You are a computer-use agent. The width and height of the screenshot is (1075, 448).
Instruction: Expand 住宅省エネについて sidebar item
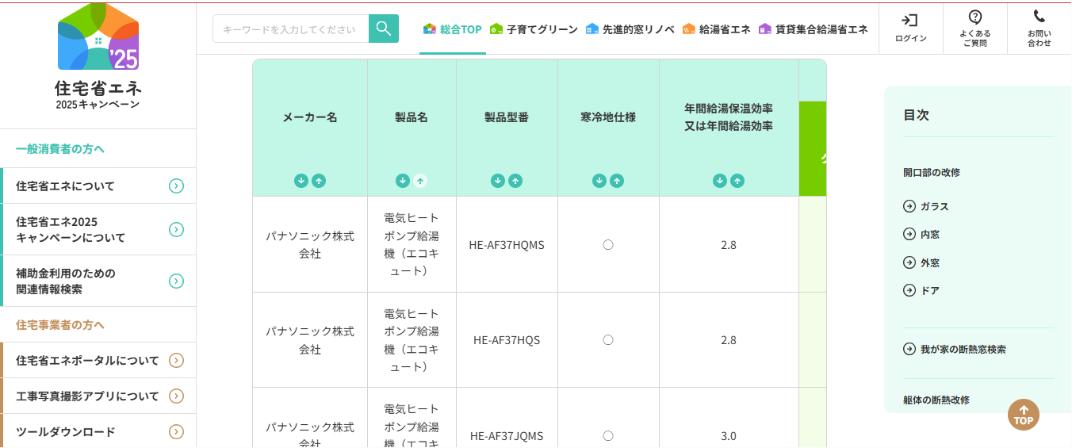[176, 186]
